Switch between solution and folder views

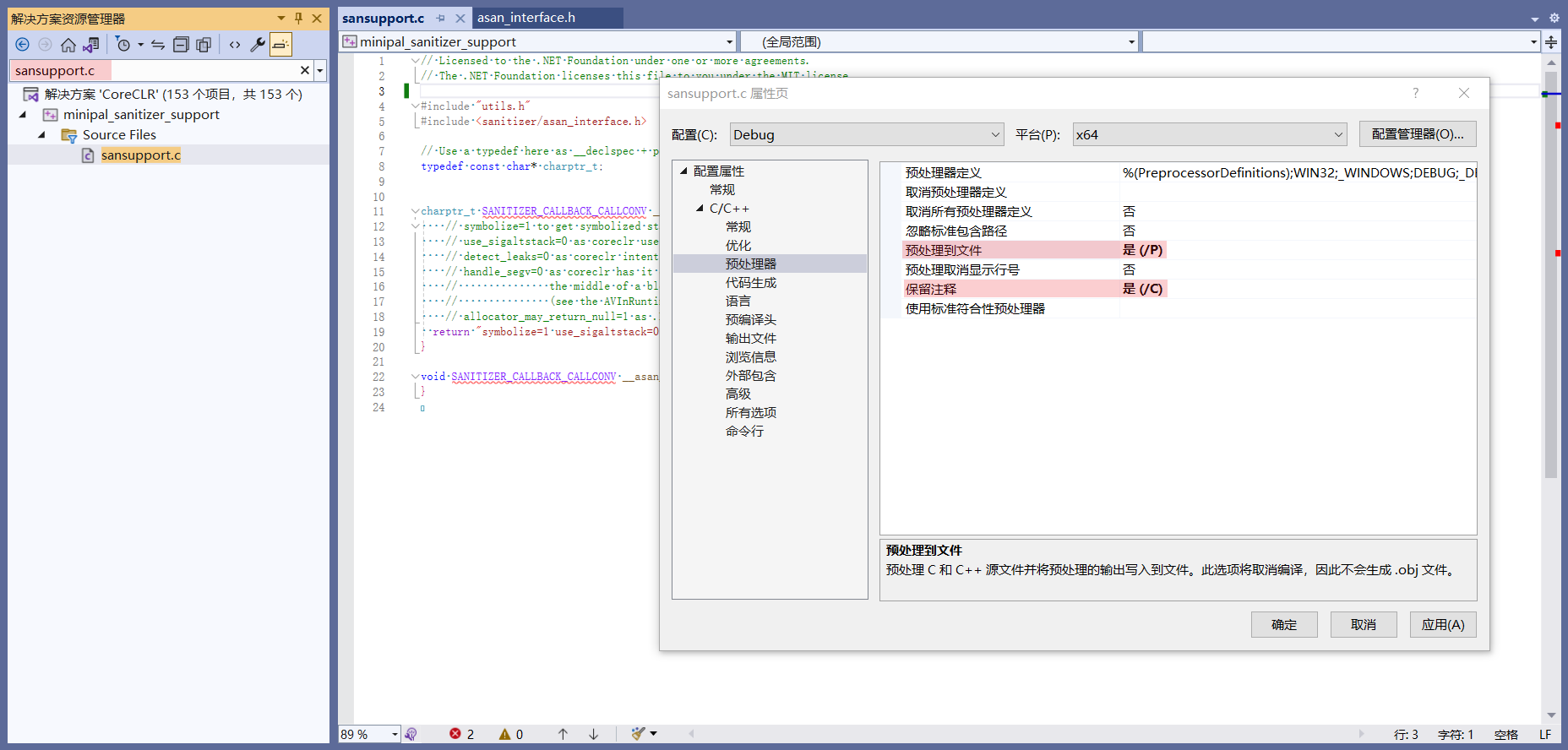coord(91,45)
